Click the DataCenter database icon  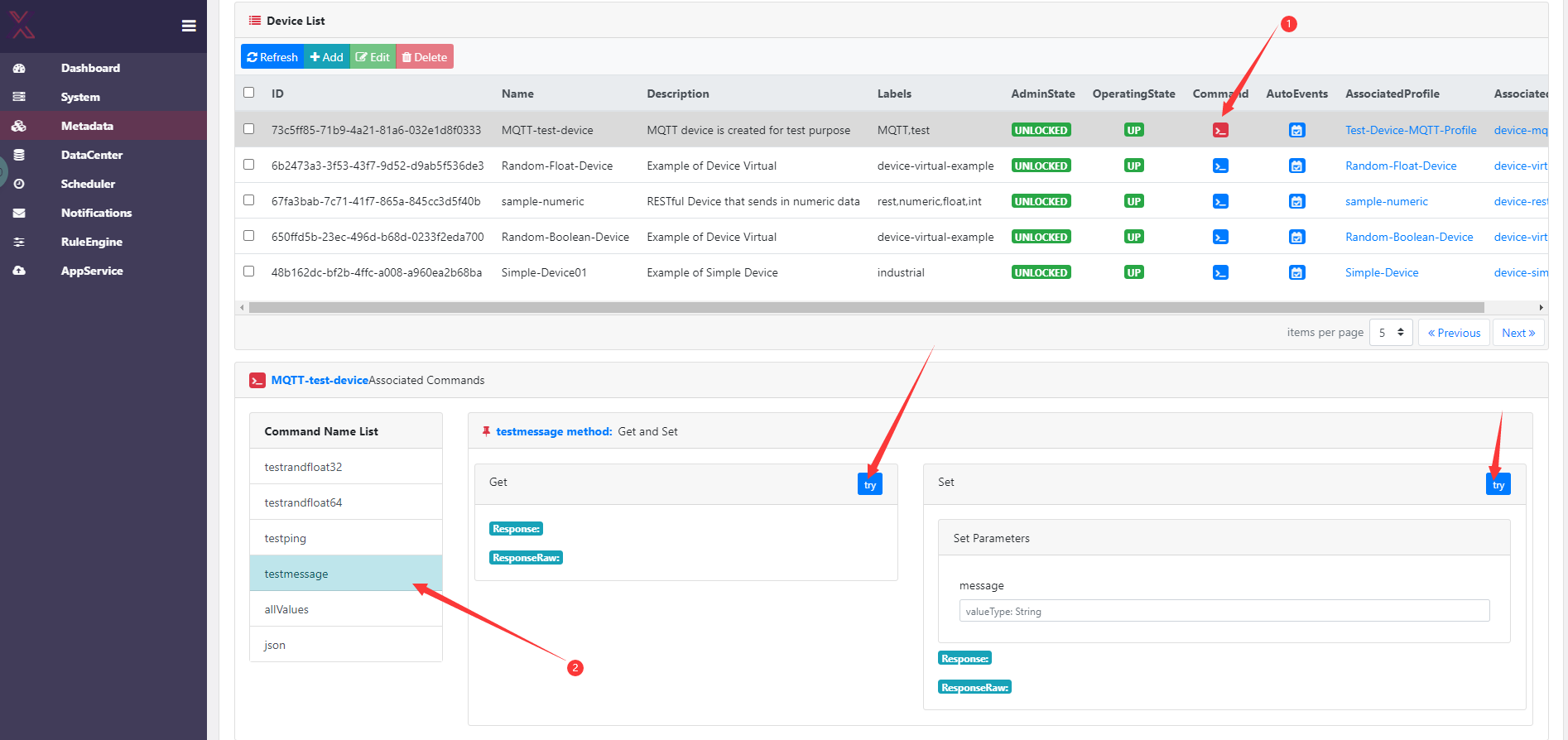(x=19, y=155)
